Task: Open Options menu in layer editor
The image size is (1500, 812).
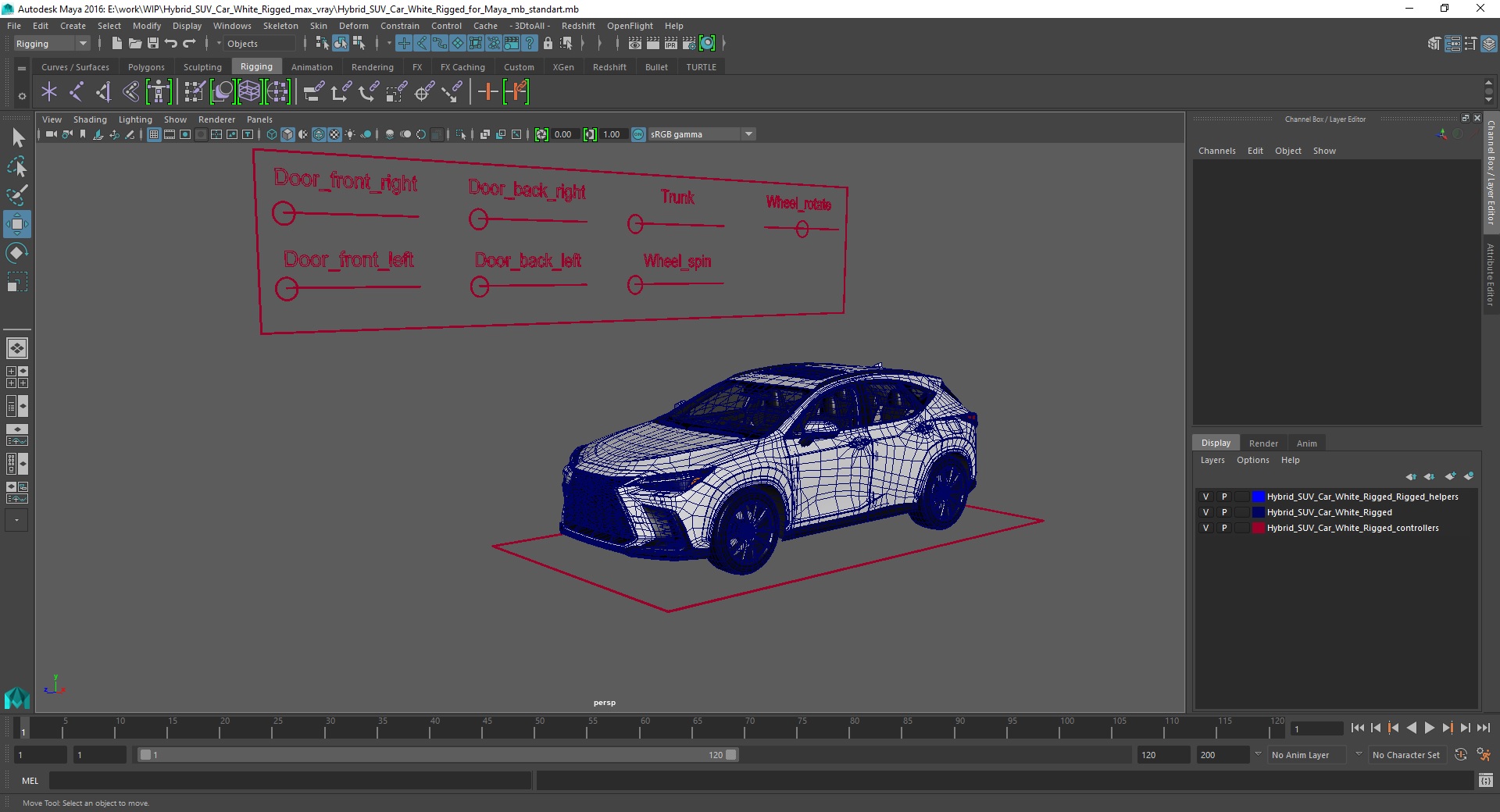Action: 1252,460
